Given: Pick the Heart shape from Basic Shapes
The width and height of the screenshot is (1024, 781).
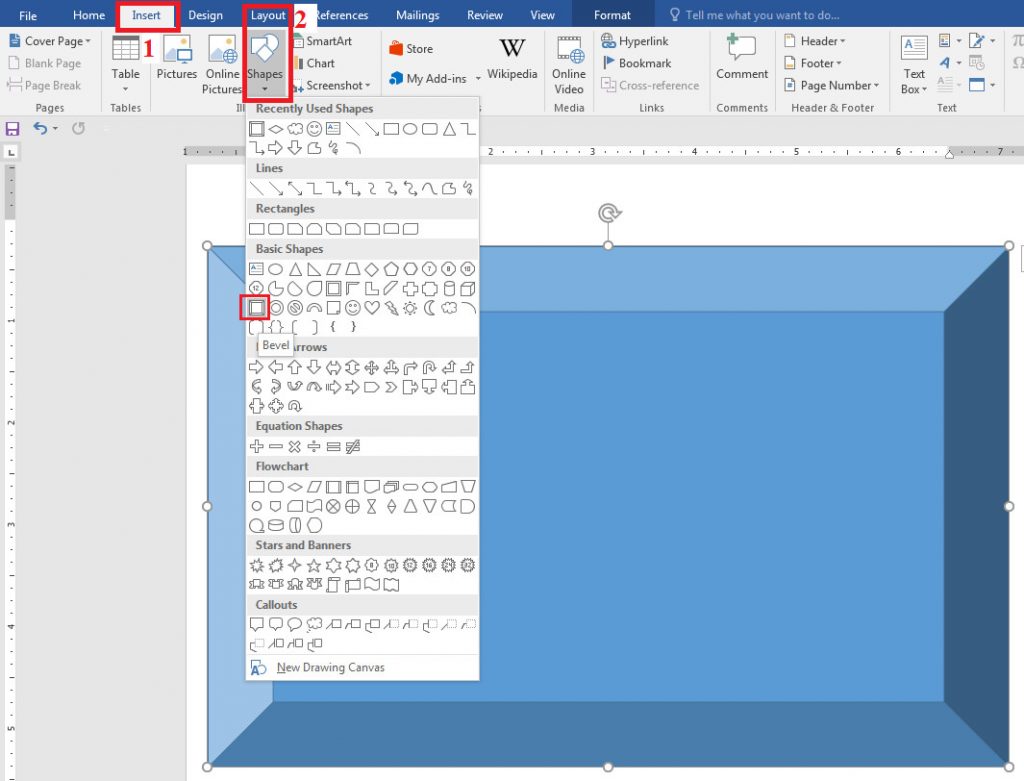Looking at the screenshot, I should click(372, 308).
